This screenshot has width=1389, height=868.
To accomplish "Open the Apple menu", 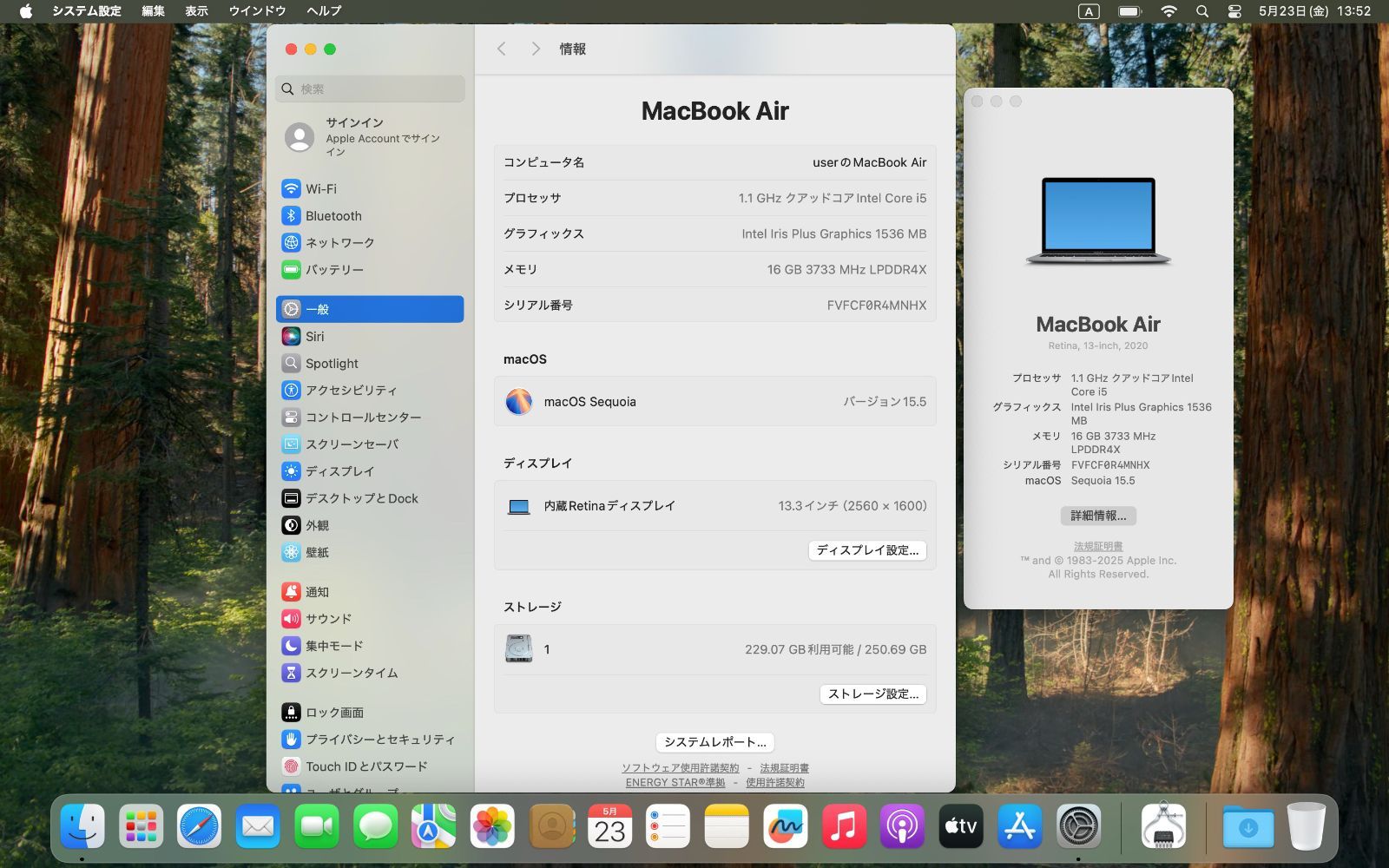I will [26, 11].
